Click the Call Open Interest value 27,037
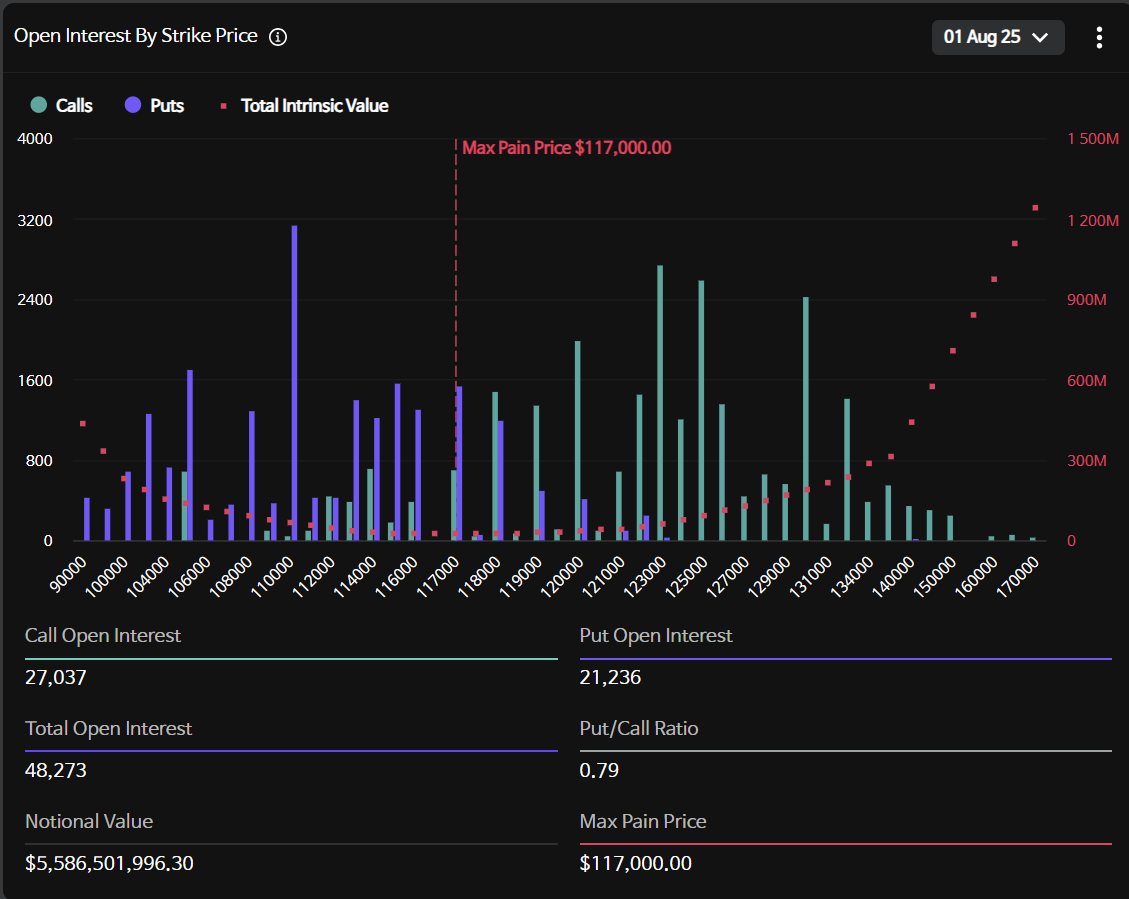The image size is (1129, 899). pyautogui.click(x=56, y=678)
